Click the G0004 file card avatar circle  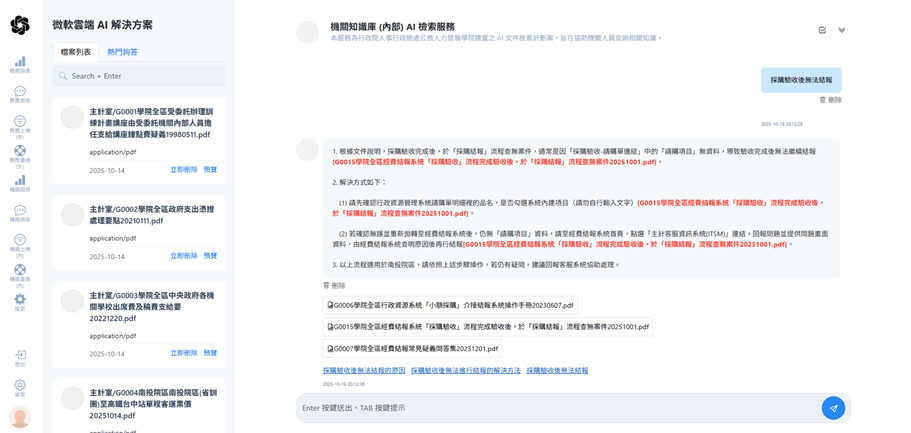click(x=73, y=398)
